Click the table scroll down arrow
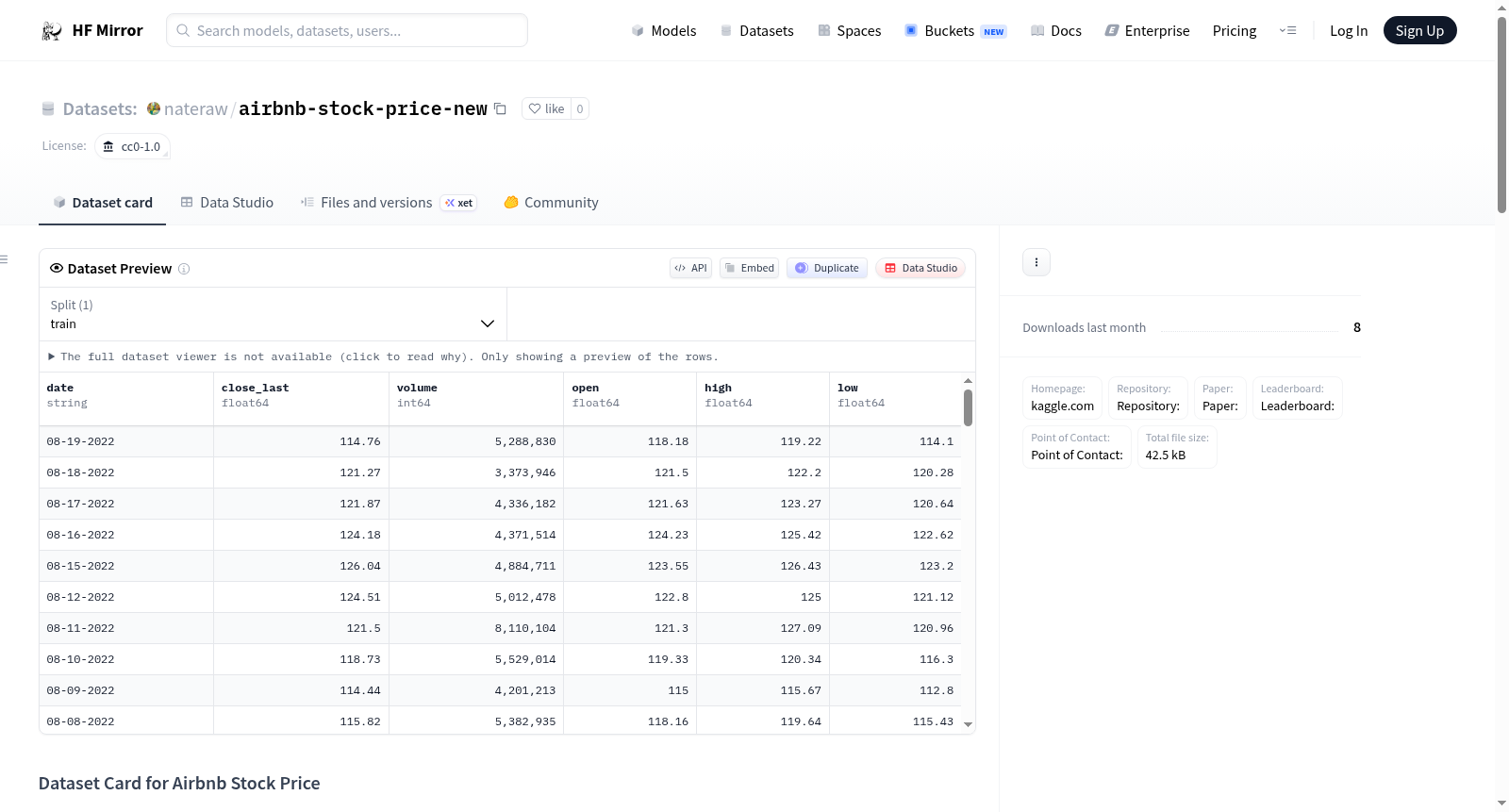This screenshot has height=812, width=1509. click(968, 725)
